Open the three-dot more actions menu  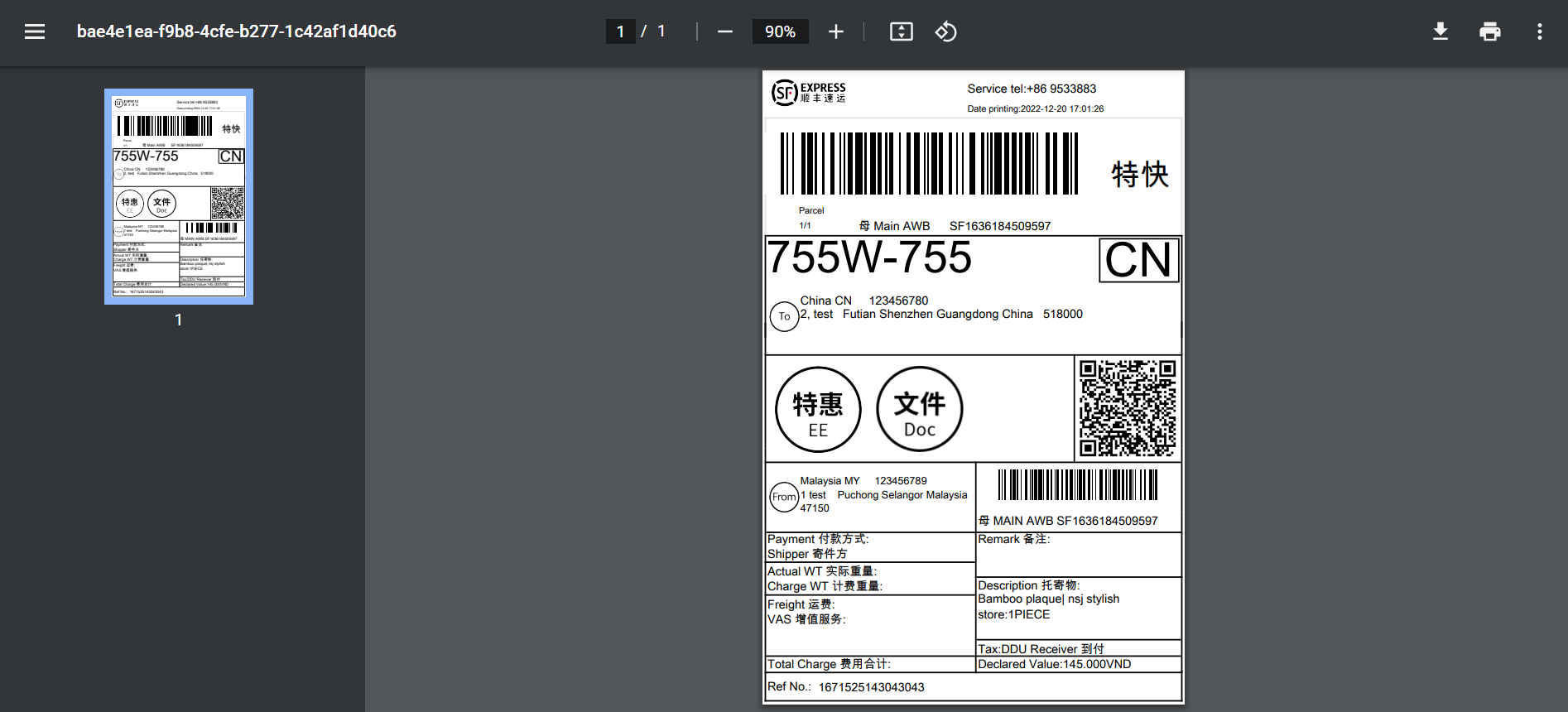tap(1539, 31)
